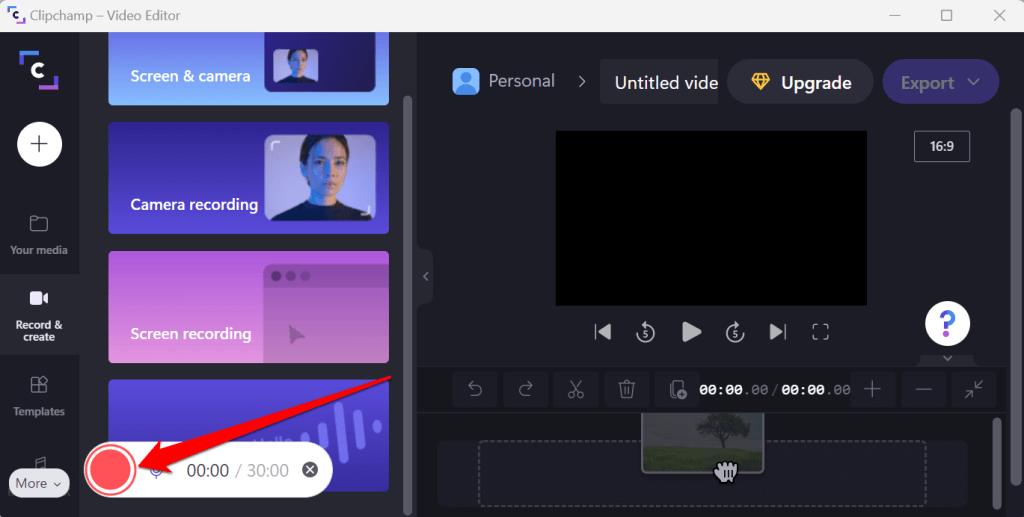Click the black video preview canvas
The width and height of the screenshot is (1024, 517).
point(711,218)
